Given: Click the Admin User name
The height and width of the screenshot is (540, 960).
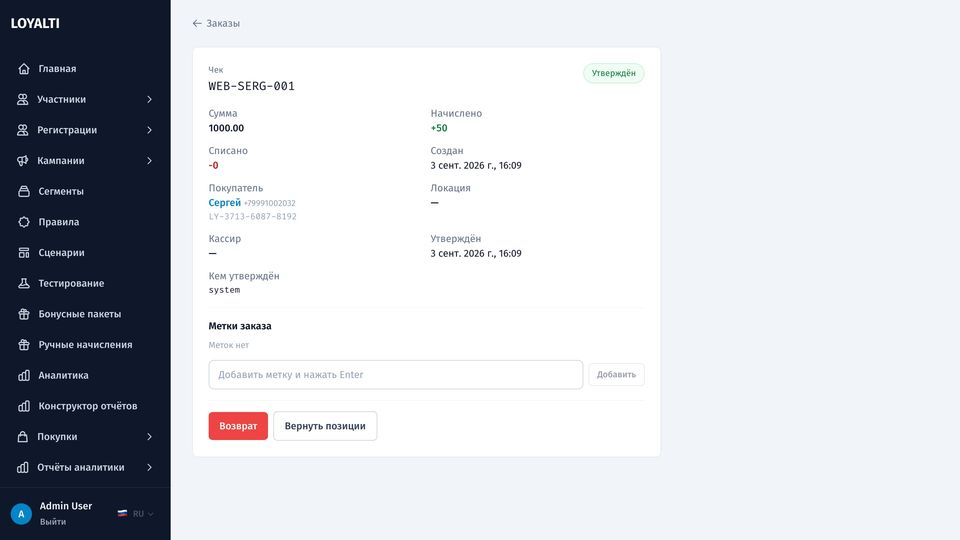Looking at the screenshot, I should point(66,506).
